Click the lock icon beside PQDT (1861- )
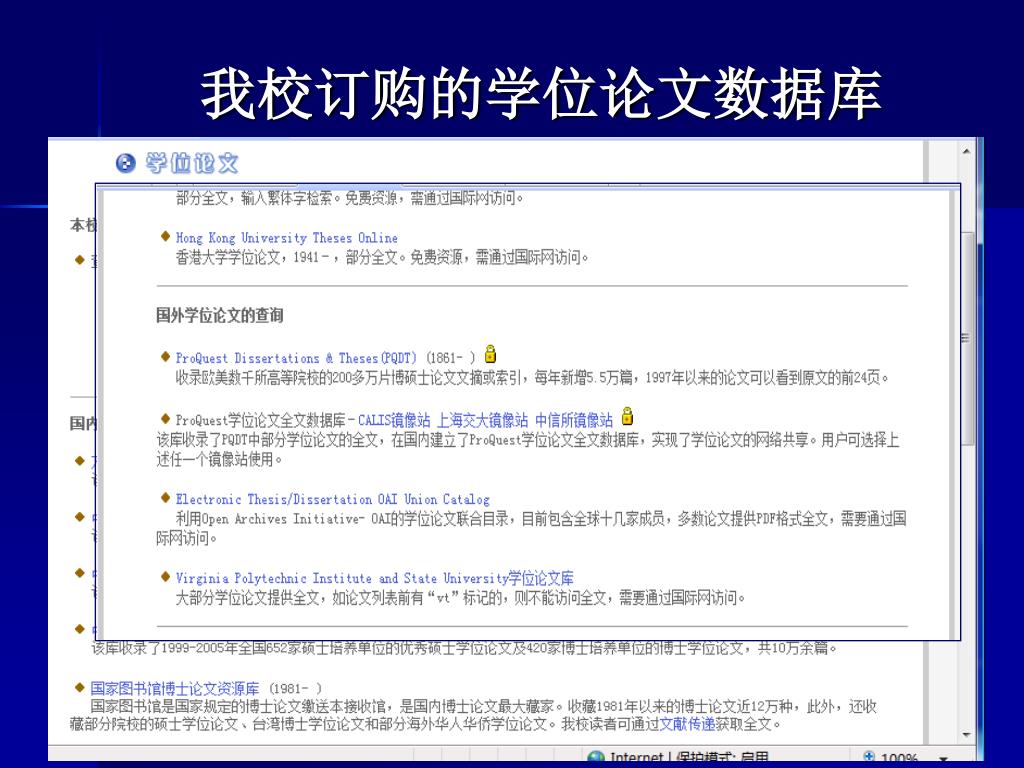This screenshot has height=768, width=1024. 490,355
